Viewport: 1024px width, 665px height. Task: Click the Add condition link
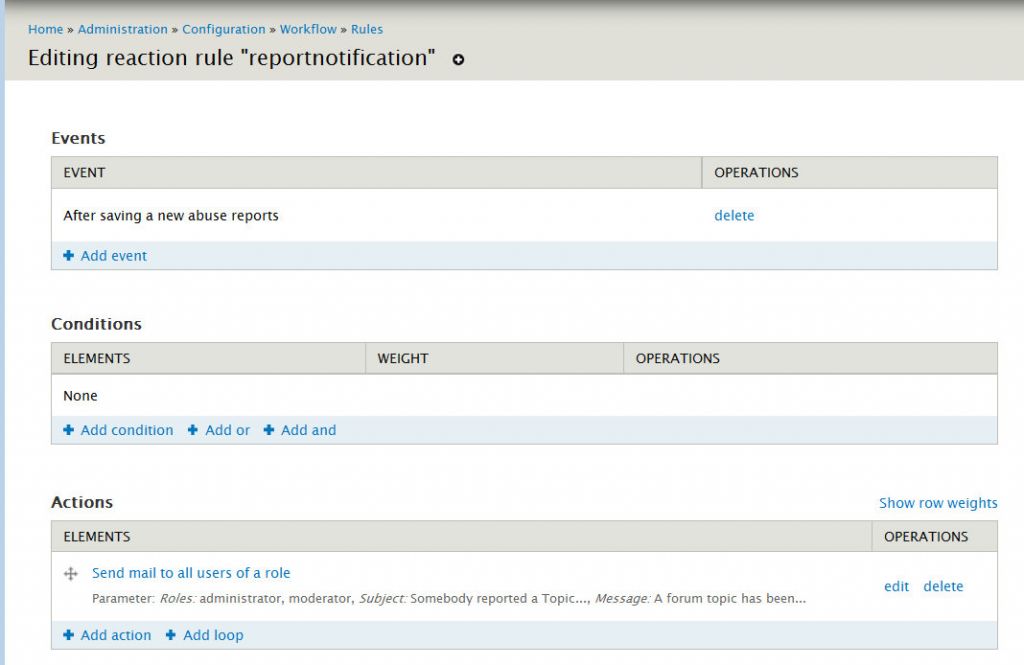[126, 430]
